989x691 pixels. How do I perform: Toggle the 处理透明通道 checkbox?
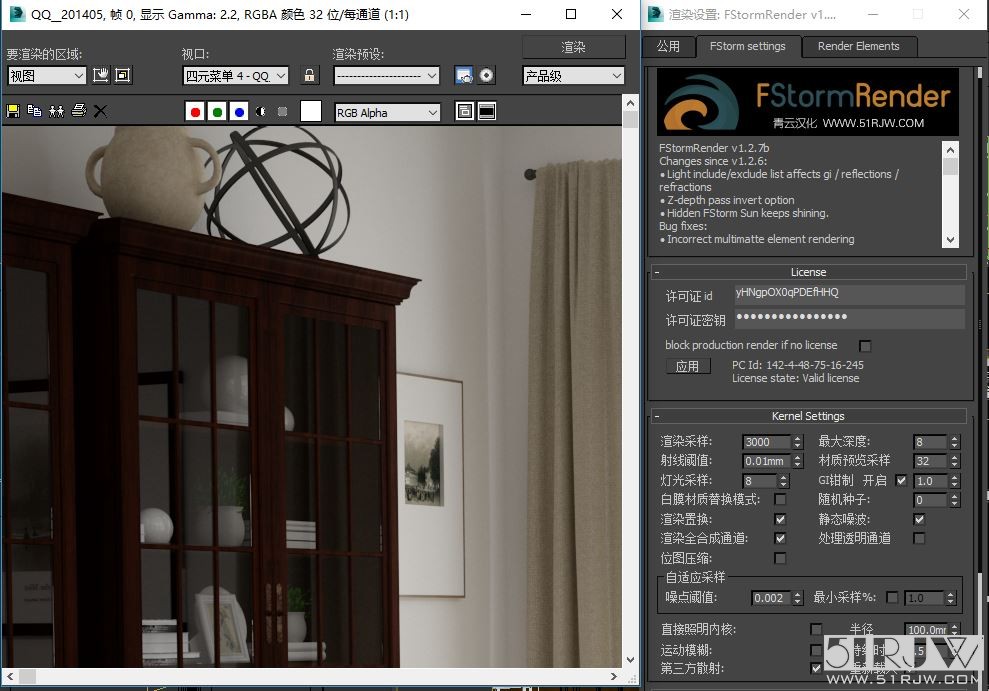pos(919,538)
